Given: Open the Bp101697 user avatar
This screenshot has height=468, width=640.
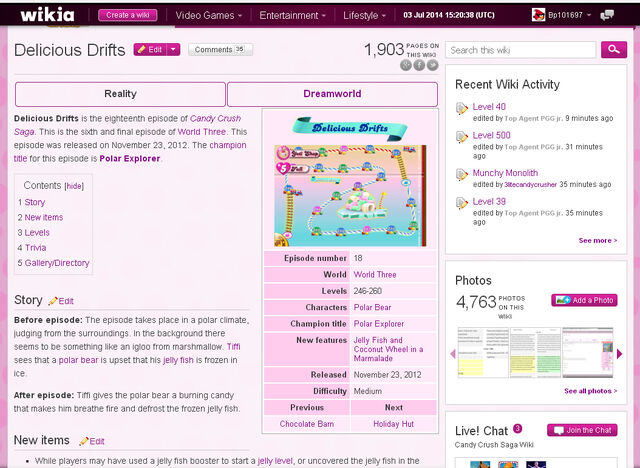Looking at the screenshot, I should (x=538, y=15).
